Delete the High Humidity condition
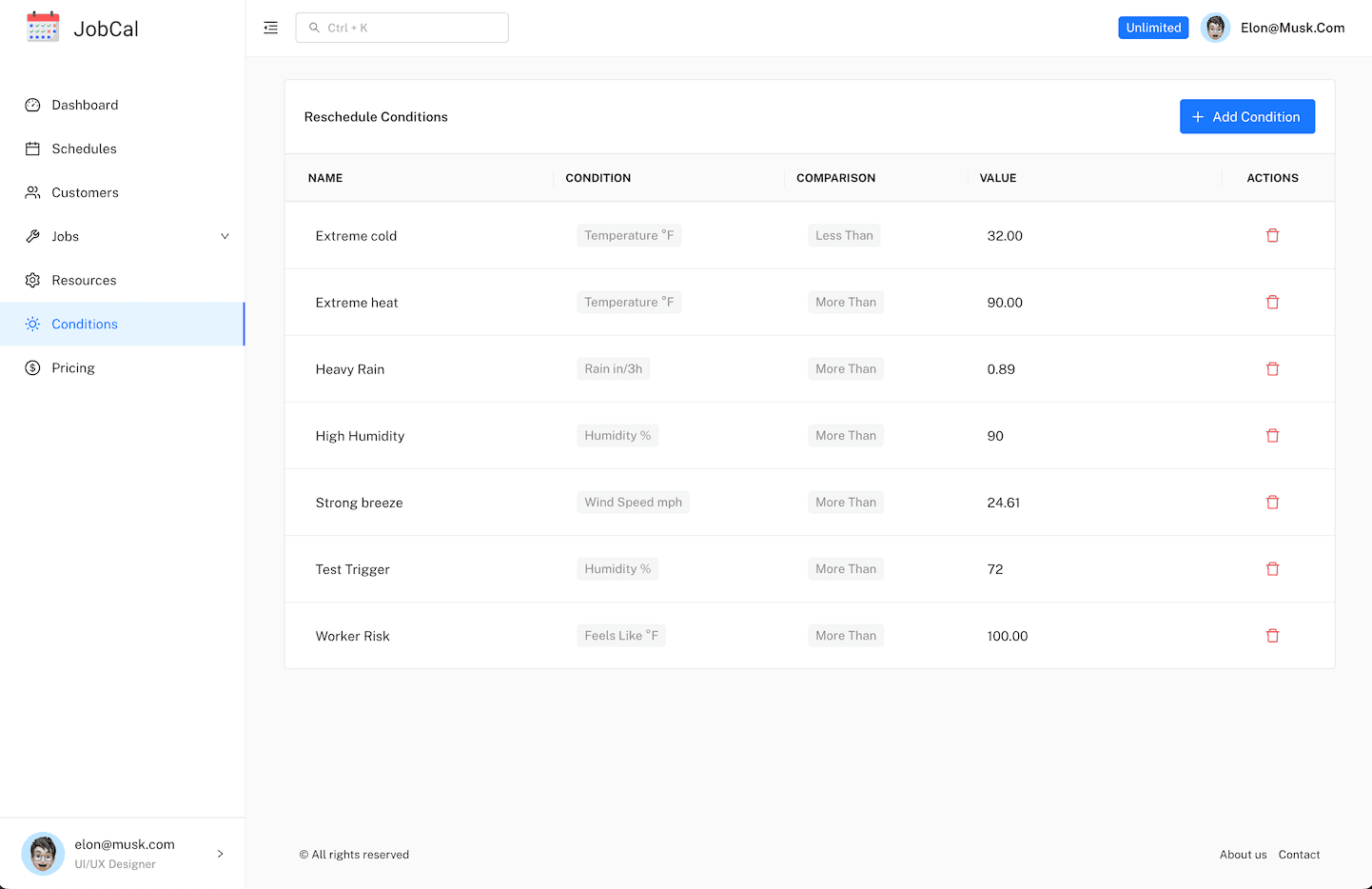Screen dimensions: 1372x889 click(x=1272, y=435)
